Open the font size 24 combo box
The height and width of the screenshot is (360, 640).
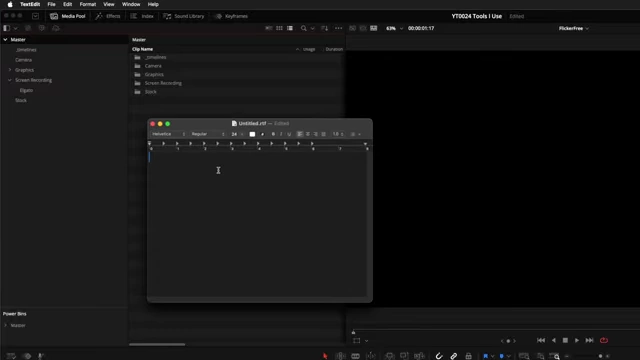click(237, 134)
